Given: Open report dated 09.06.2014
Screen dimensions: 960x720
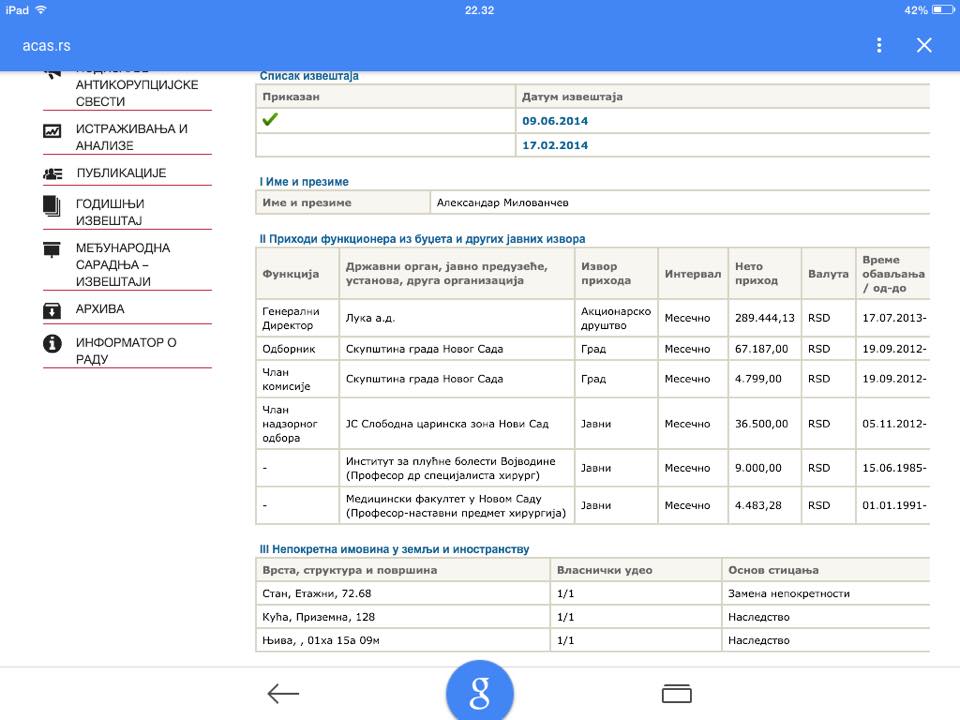Looking at the screenshot, I should (555, 121).
